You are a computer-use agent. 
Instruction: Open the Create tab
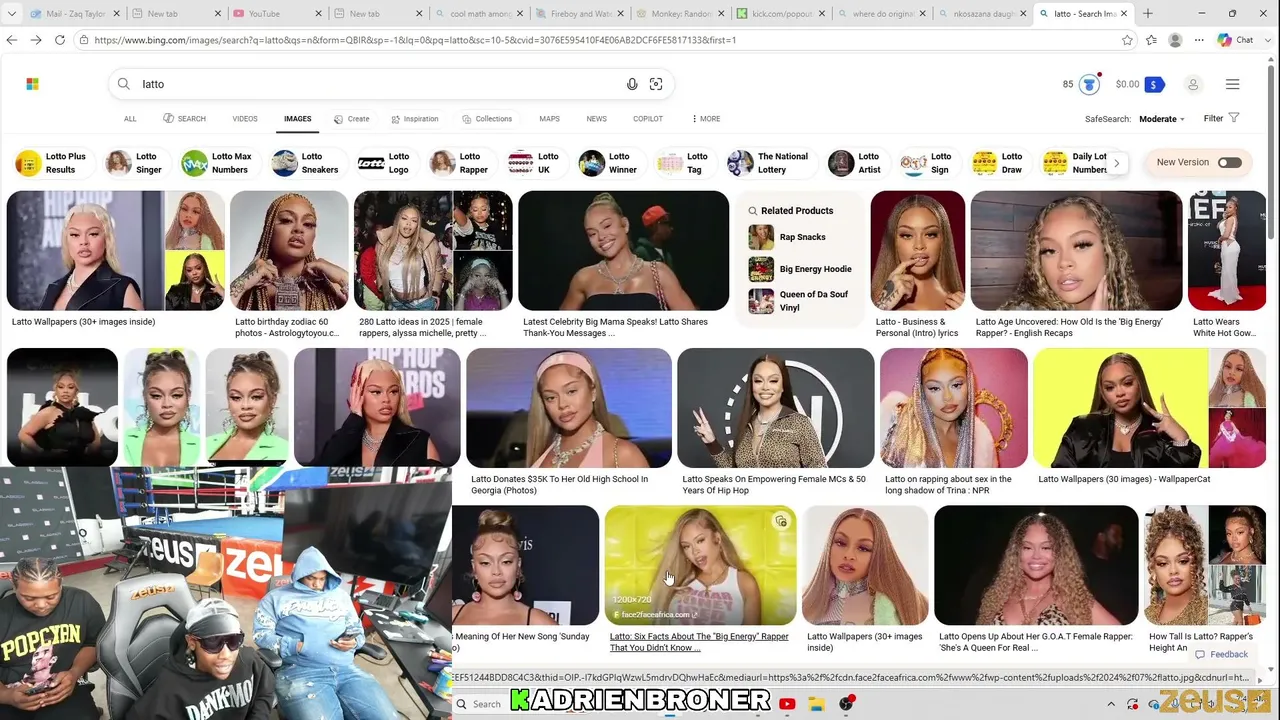352,119
